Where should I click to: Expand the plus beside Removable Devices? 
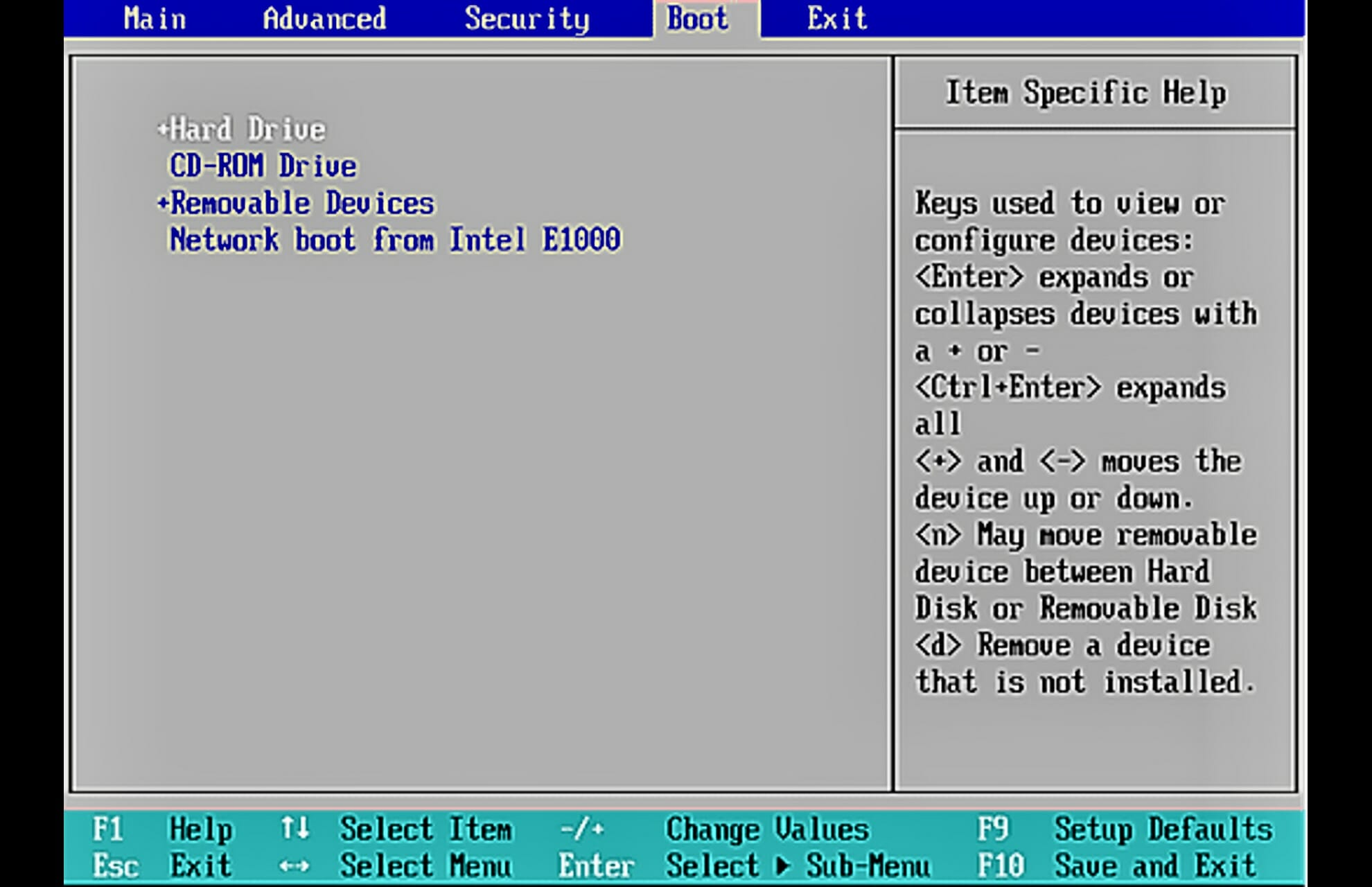tap(163, 203)
